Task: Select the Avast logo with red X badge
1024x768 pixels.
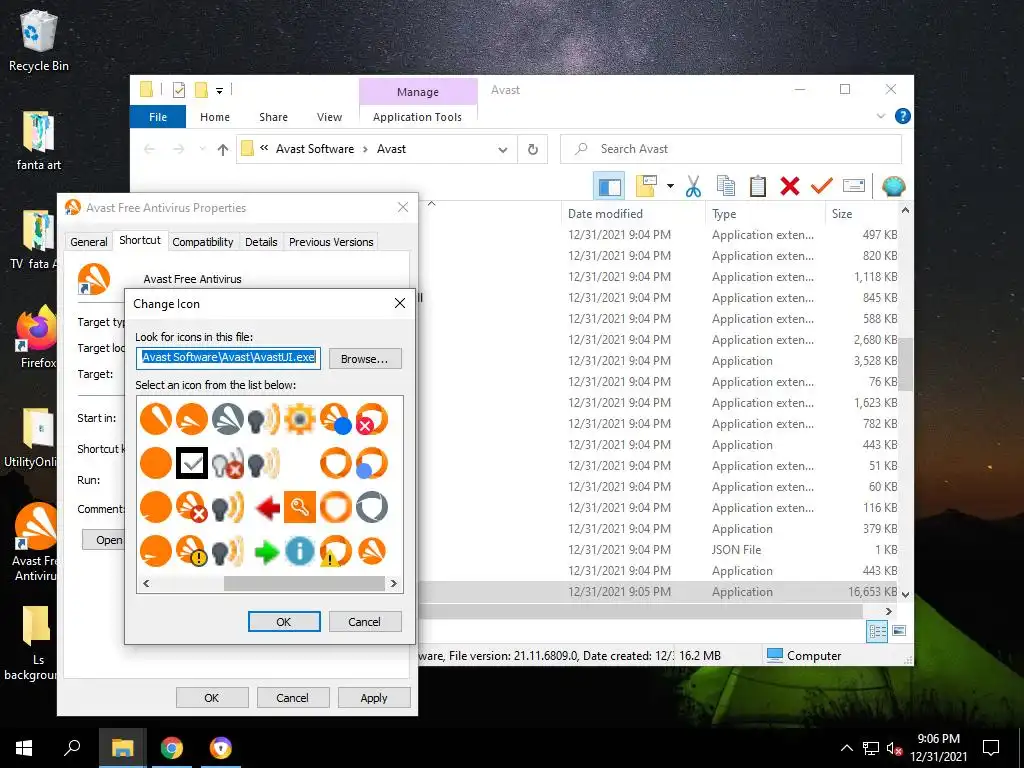Action: (x=192, y=507)
